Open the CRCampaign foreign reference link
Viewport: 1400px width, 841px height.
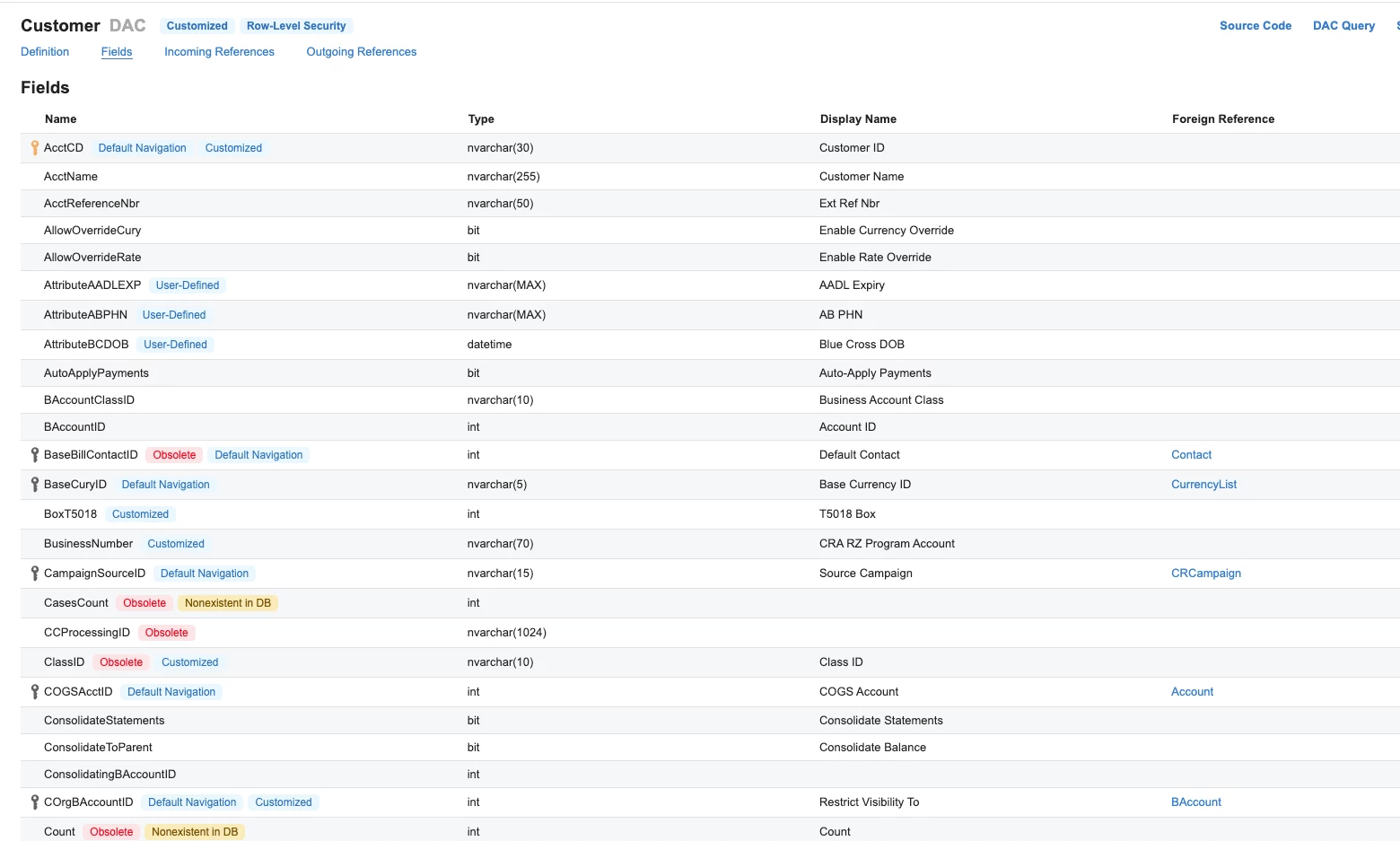click(x=1206, y=574)
